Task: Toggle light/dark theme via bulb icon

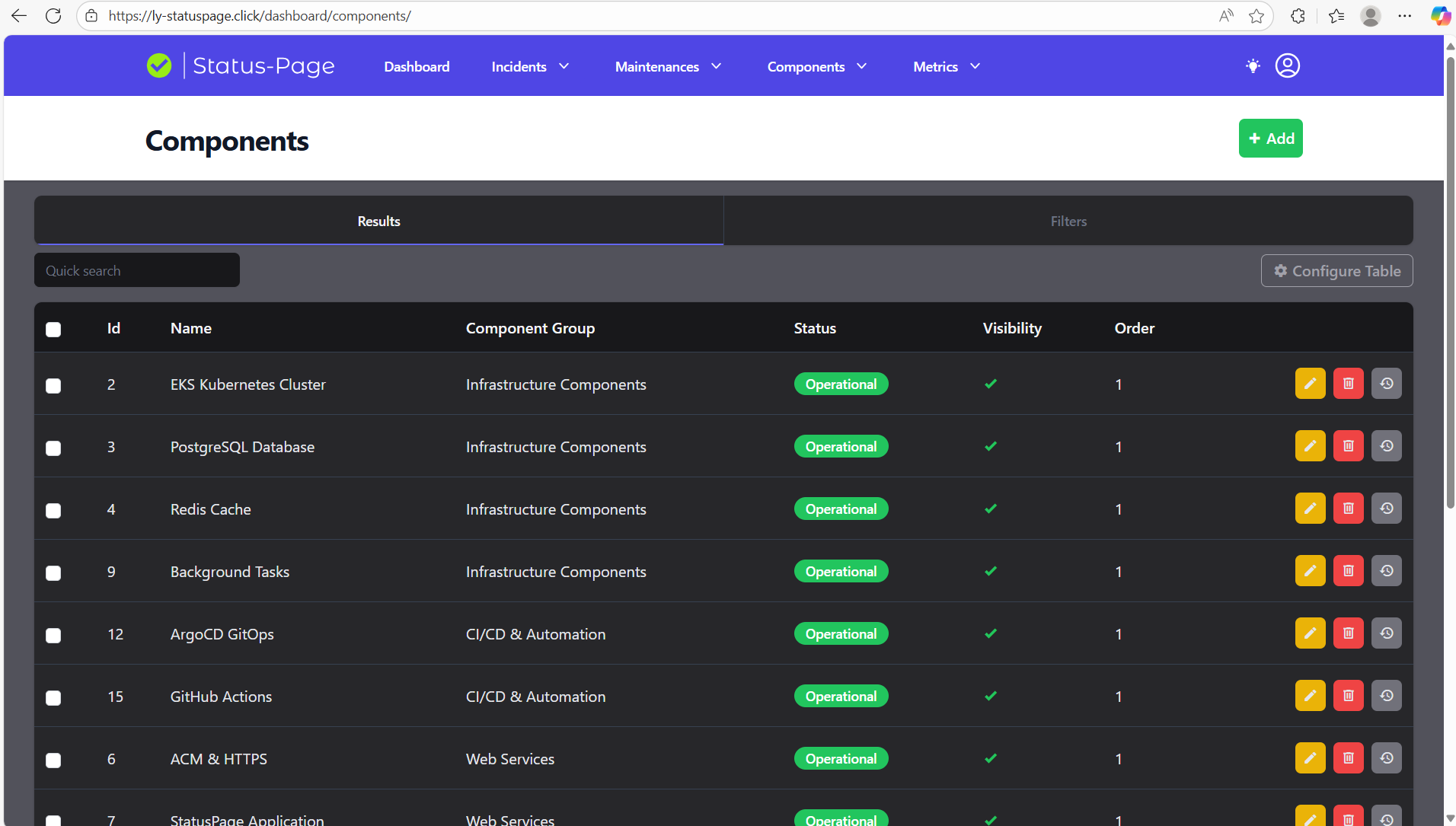Action: (1252, 65)
